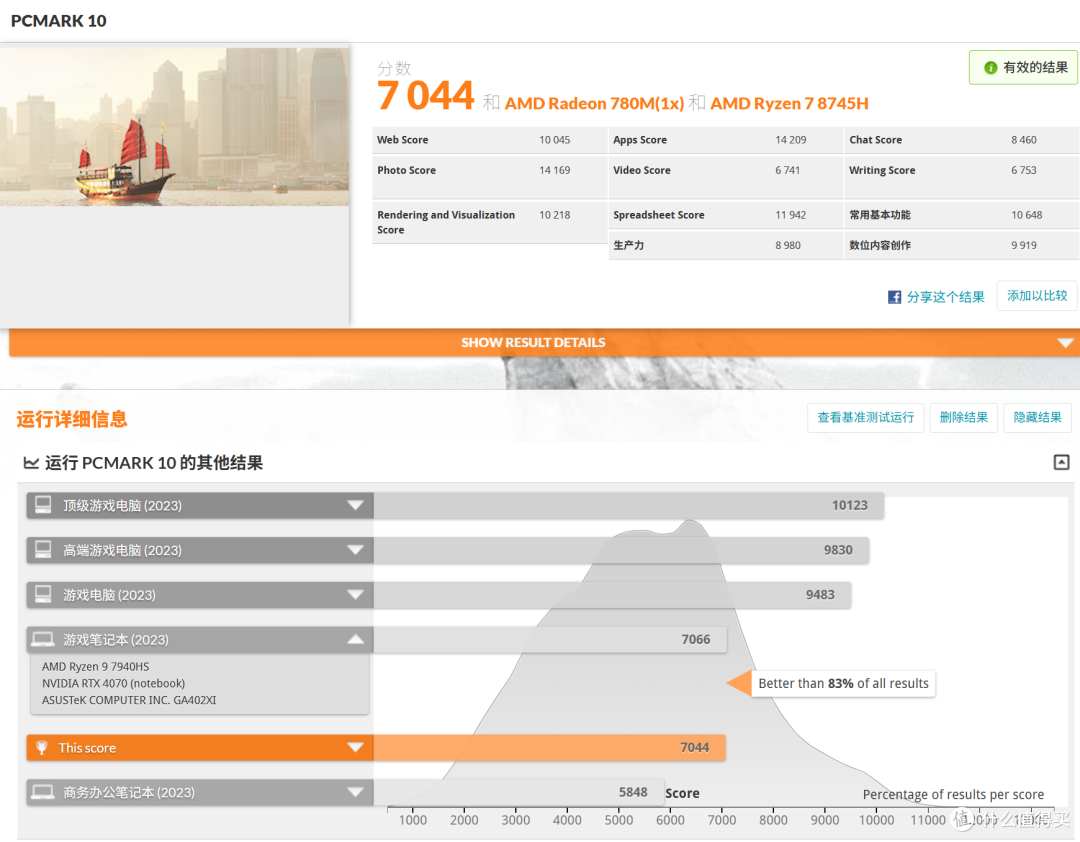Click the desktop icon for 高端游戏电脑 (2023)
Screen dimensions: 1080x842
[x=43, y=550]
